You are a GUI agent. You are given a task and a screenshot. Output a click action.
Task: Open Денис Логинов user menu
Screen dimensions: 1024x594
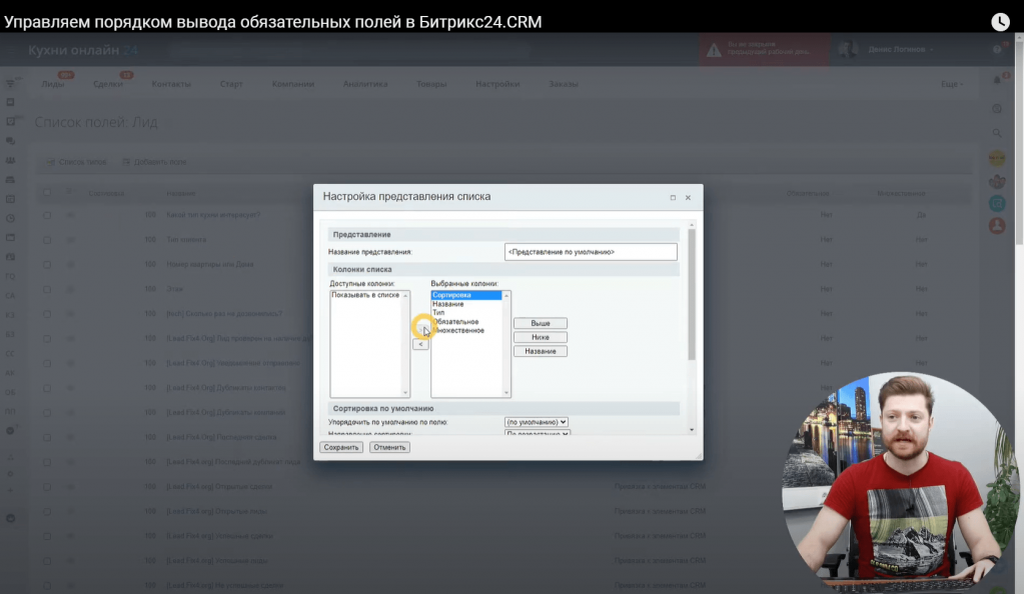901,50
